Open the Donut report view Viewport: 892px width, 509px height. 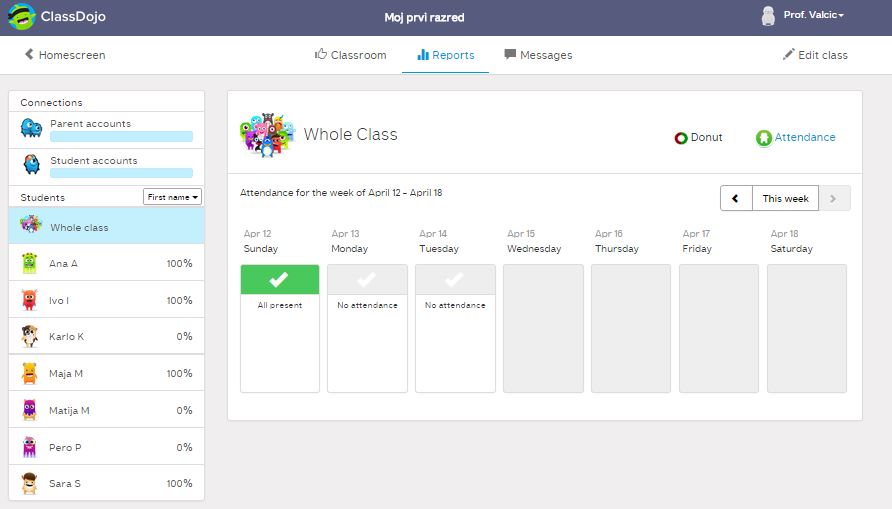click(x=698, y=138)
